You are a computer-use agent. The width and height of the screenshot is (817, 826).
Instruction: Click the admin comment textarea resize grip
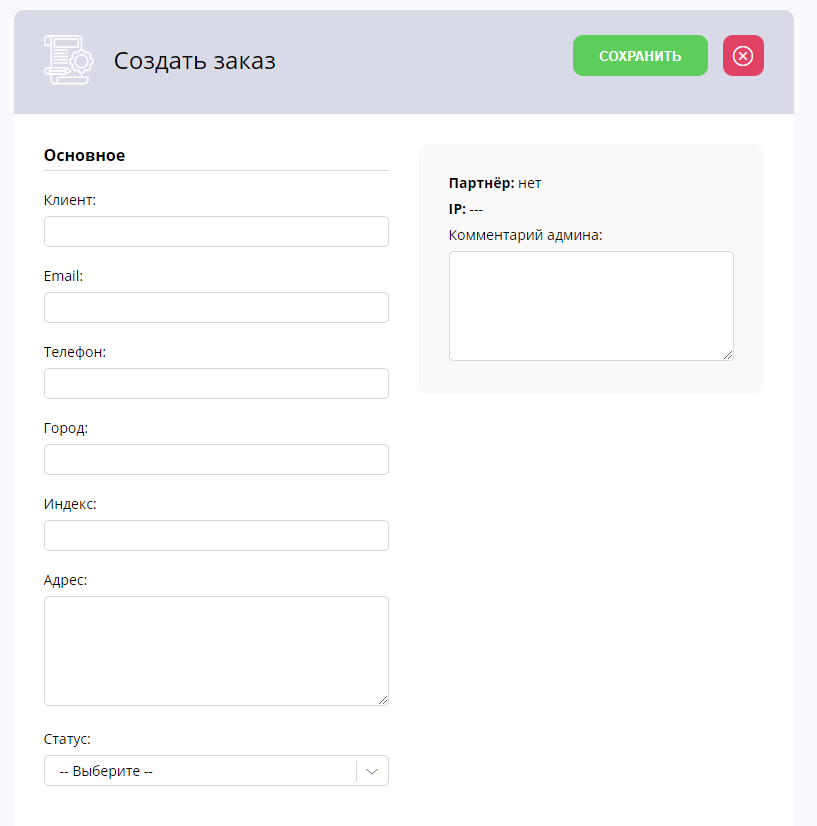(728, 355)
